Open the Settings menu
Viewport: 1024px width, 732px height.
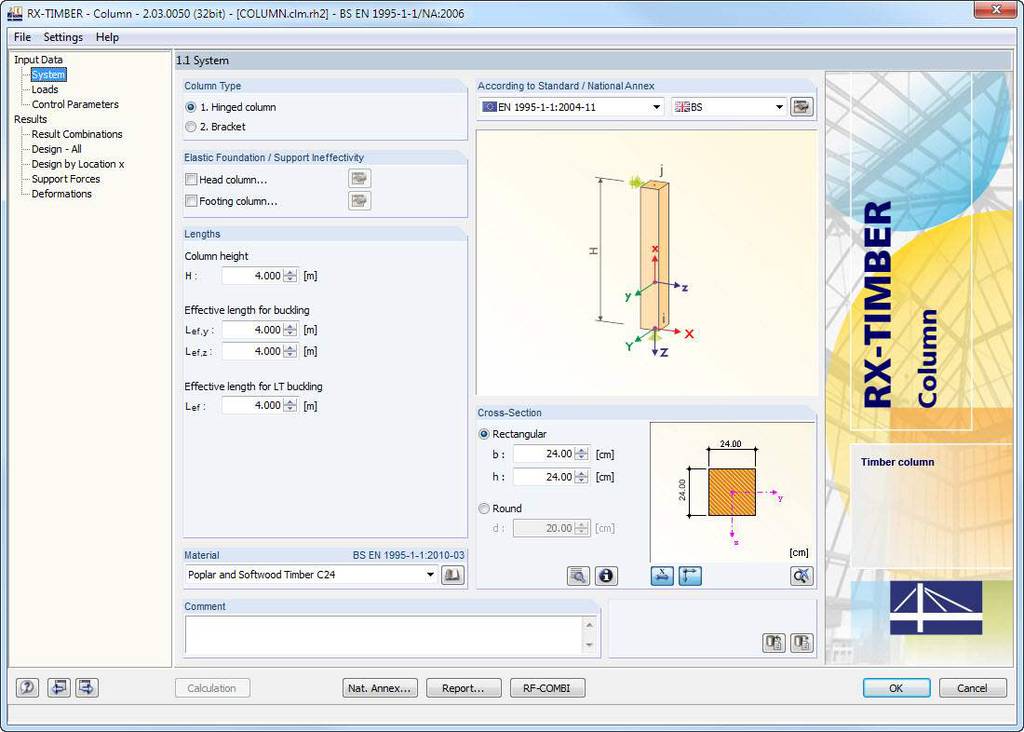coord(63,37)
